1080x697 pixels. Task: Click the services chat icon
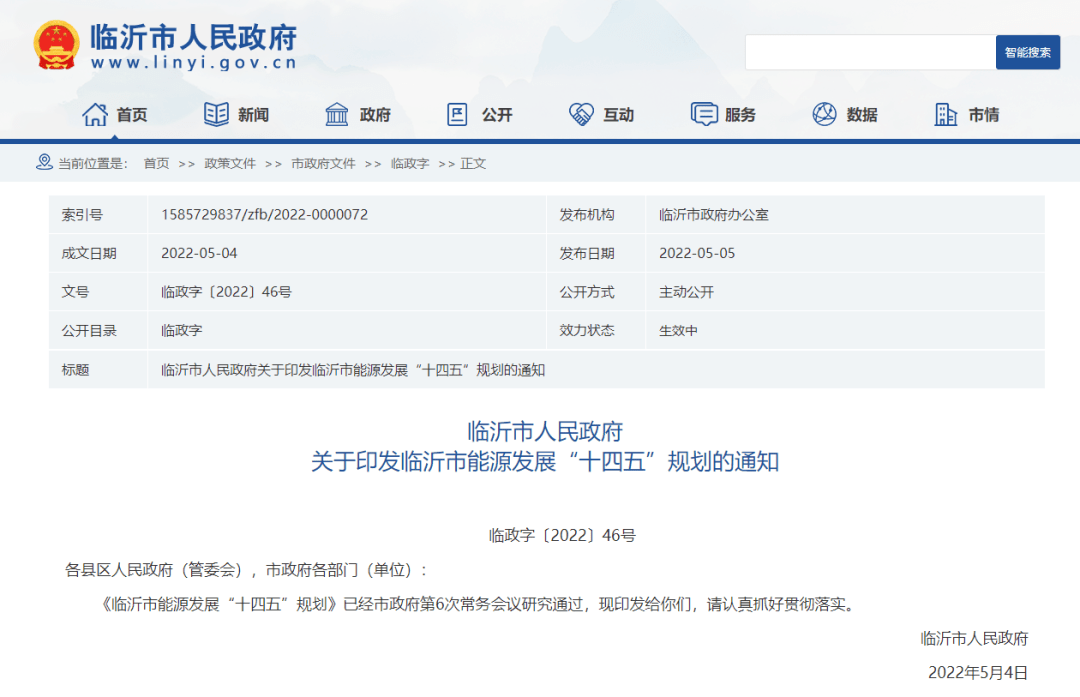(704, 115)
